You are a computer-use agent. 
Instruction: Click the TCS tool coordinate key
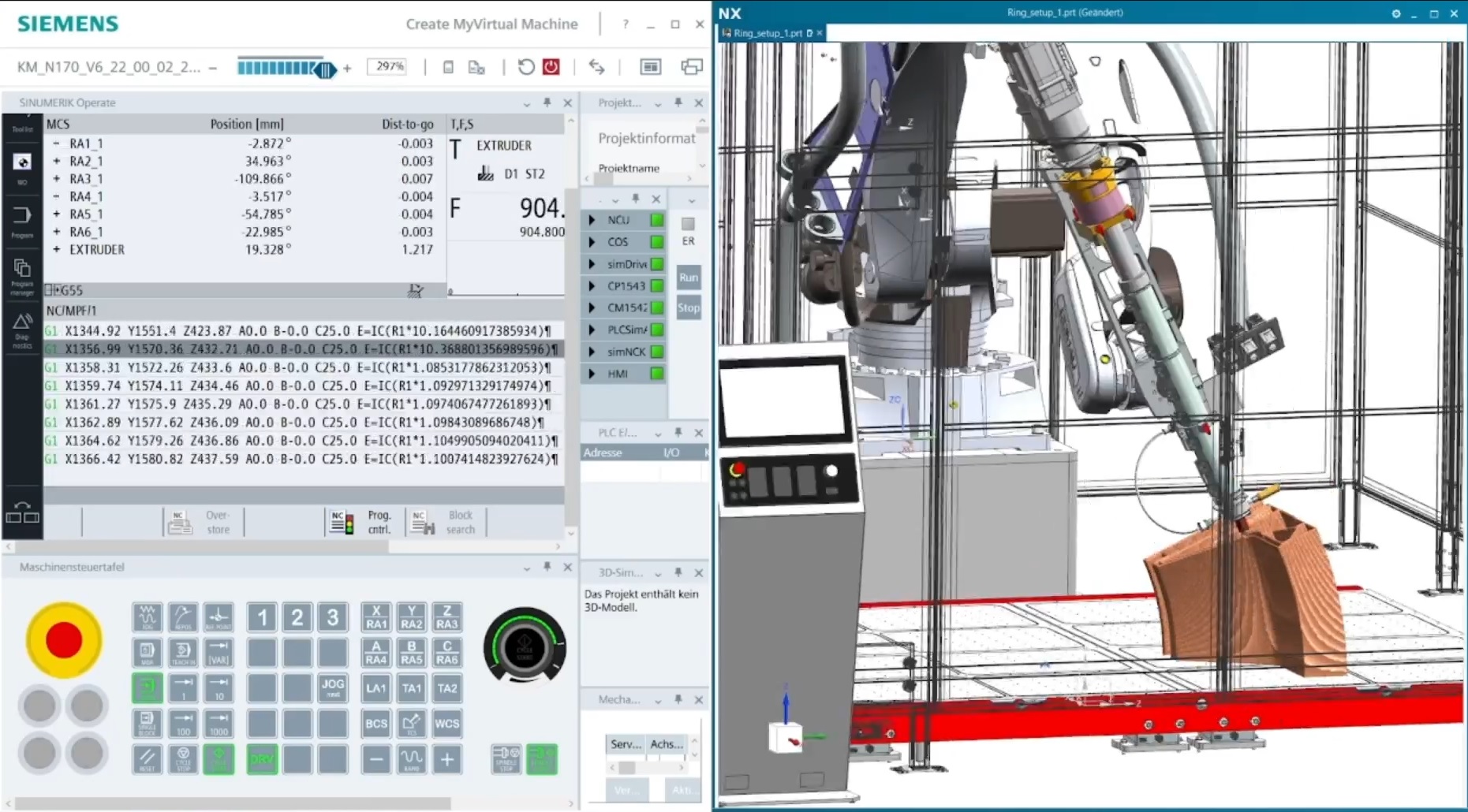[x=412, y=723]
